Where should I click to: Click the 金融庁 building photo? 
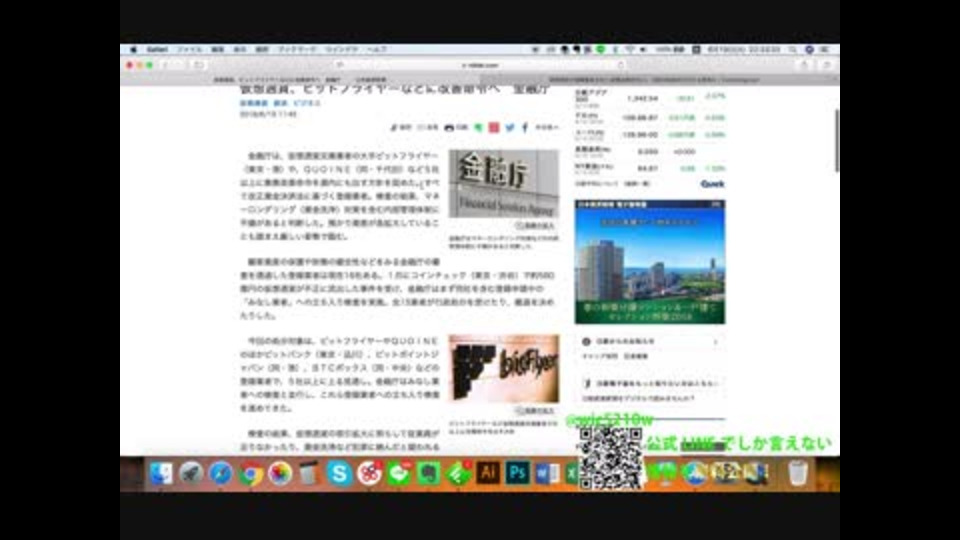[x=504, y=184]
